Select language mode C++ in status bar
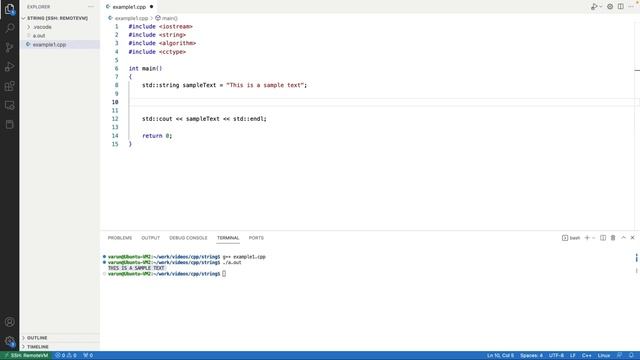The width and height of the screenshot is (640, 360). point(587,356)
